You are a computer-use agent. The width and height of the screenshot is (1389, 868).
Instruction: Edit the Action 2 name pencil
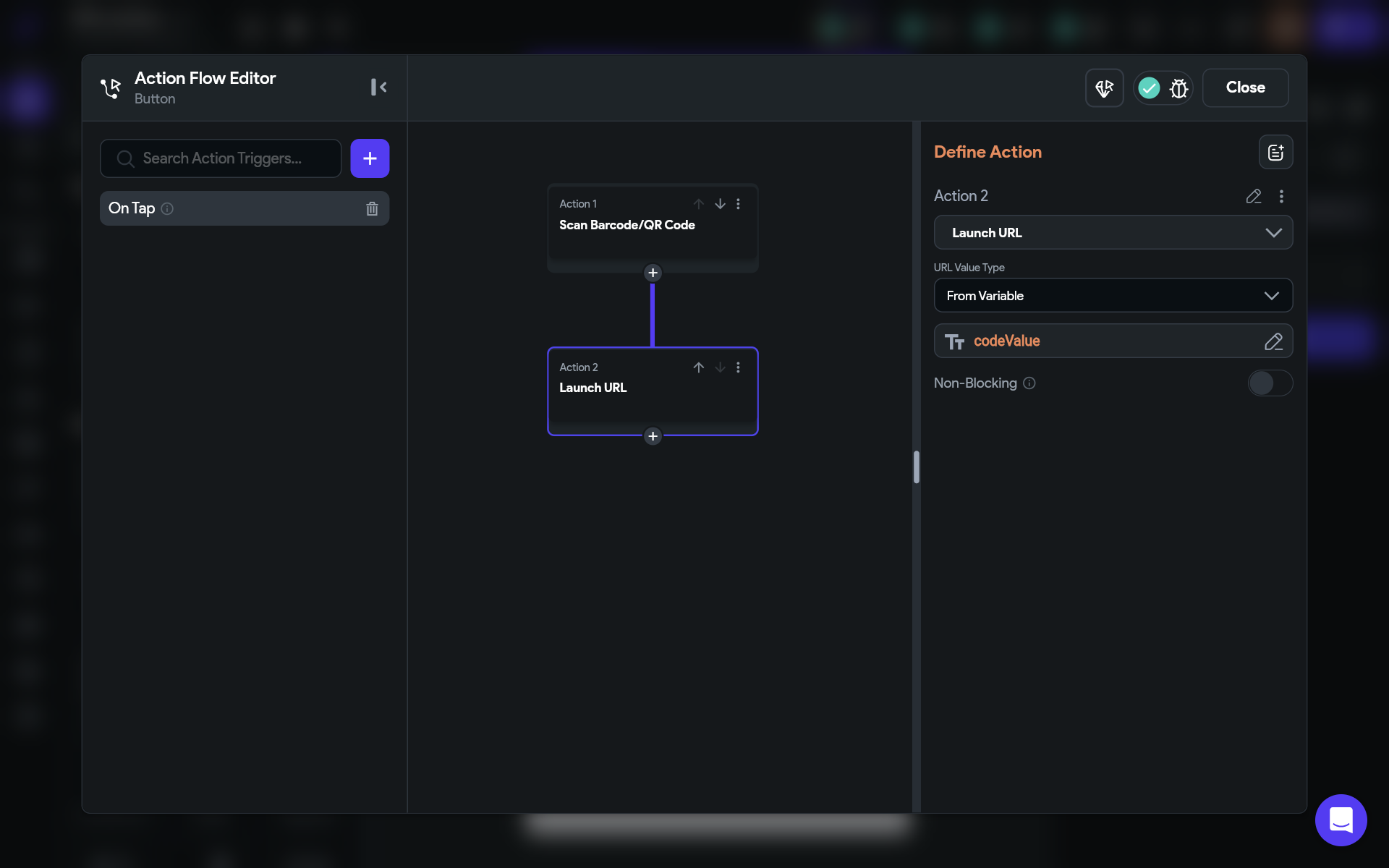(1253, 196)
